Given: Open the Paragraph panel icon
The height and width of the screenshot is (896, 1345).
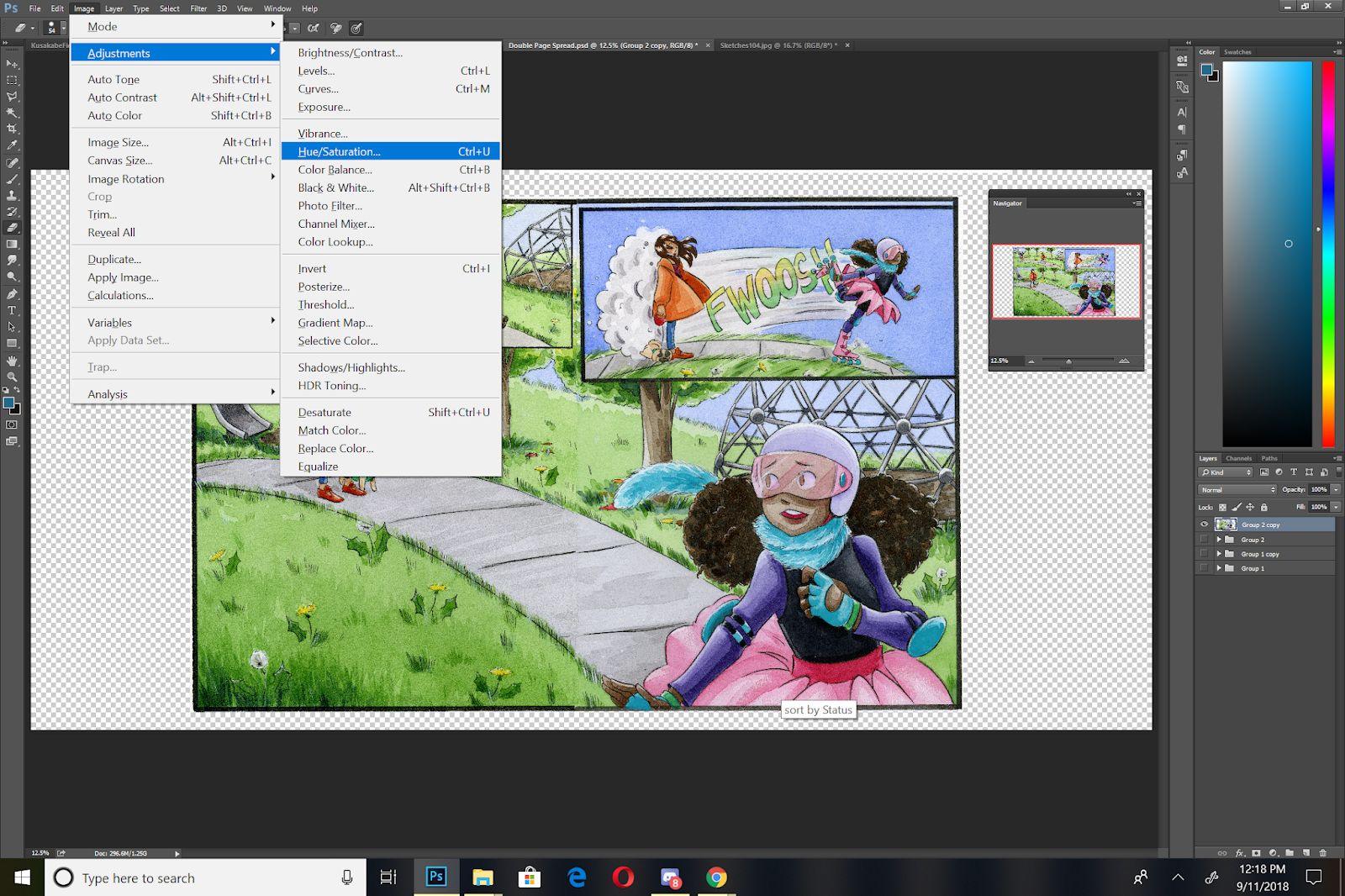Looking at the screenshot, I should coord(1182,129).
